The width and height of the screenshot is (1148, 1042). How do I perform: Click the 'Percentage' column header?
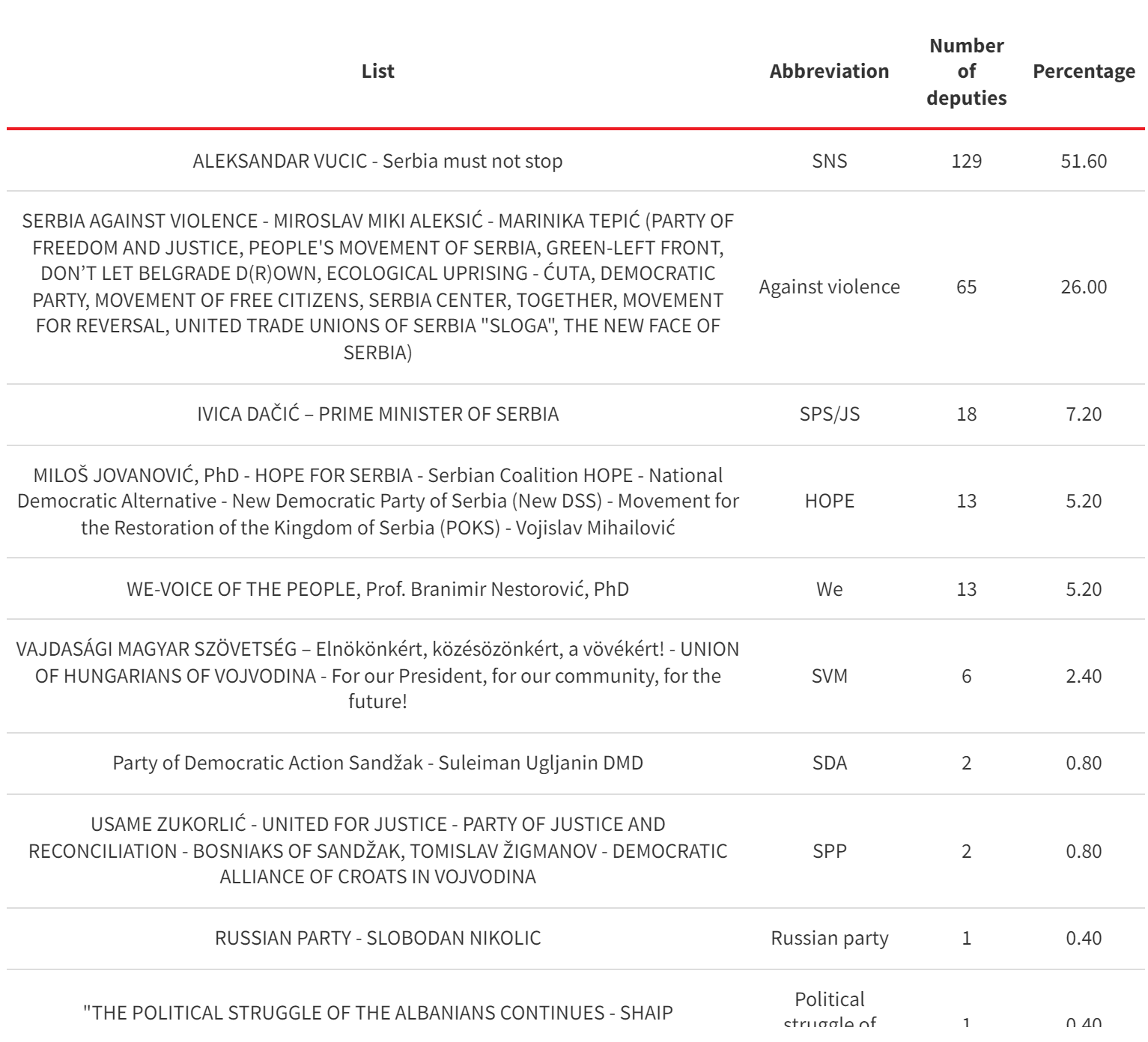click(x=1084, y=71)
